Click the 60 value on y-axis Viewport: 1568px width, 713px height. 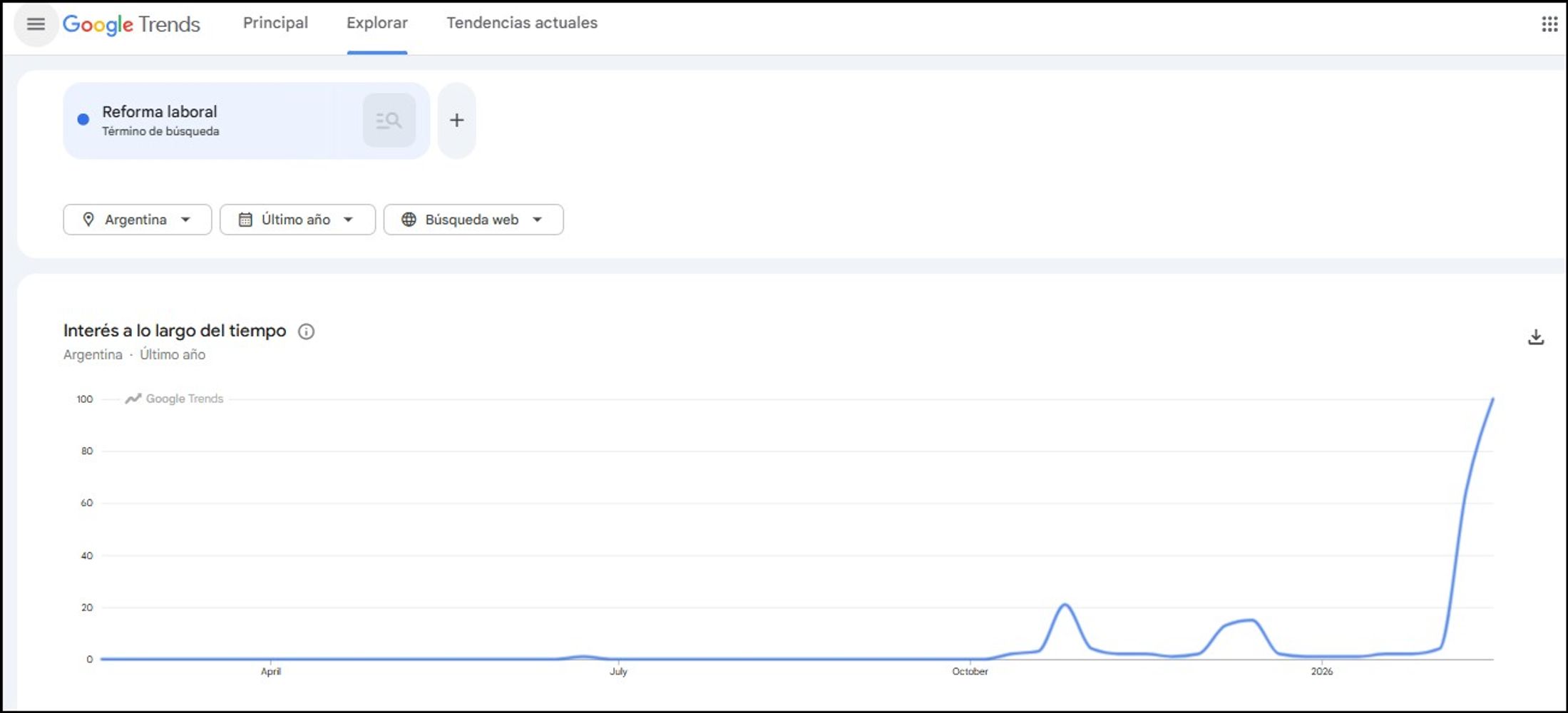click(x=87, y=503)
